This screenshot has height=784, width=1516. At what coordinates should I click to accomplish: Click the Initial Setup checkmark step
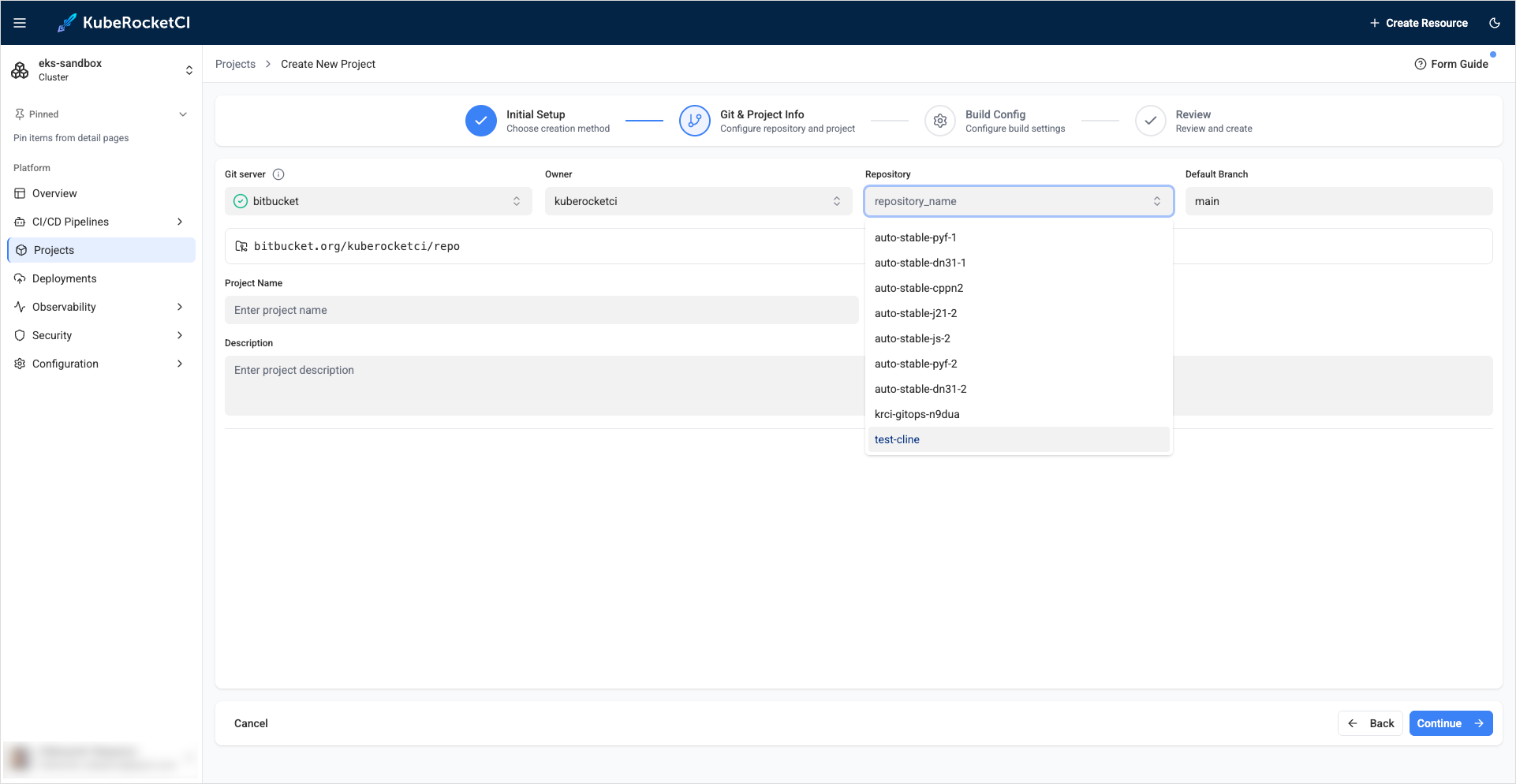(x=481, y=121)
